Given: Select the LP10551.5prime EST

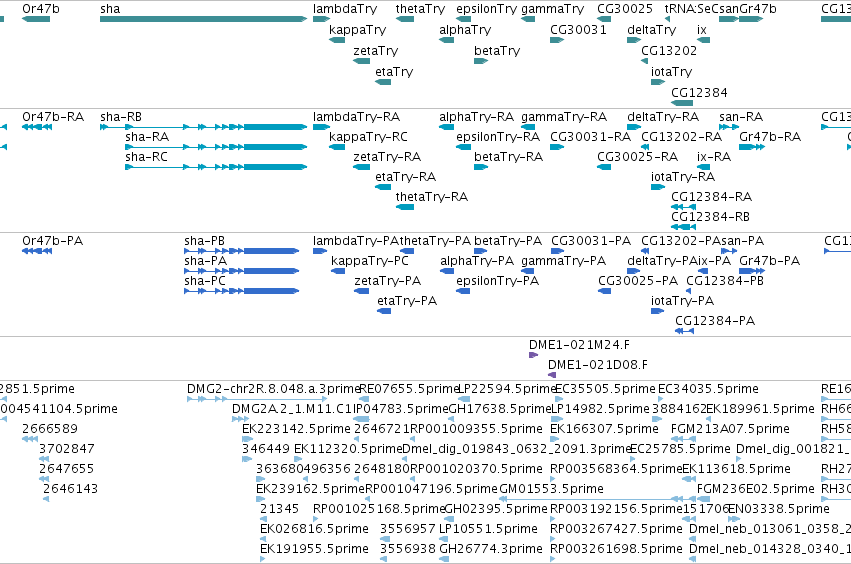Looking at the screenshot, I should [443, 538].
